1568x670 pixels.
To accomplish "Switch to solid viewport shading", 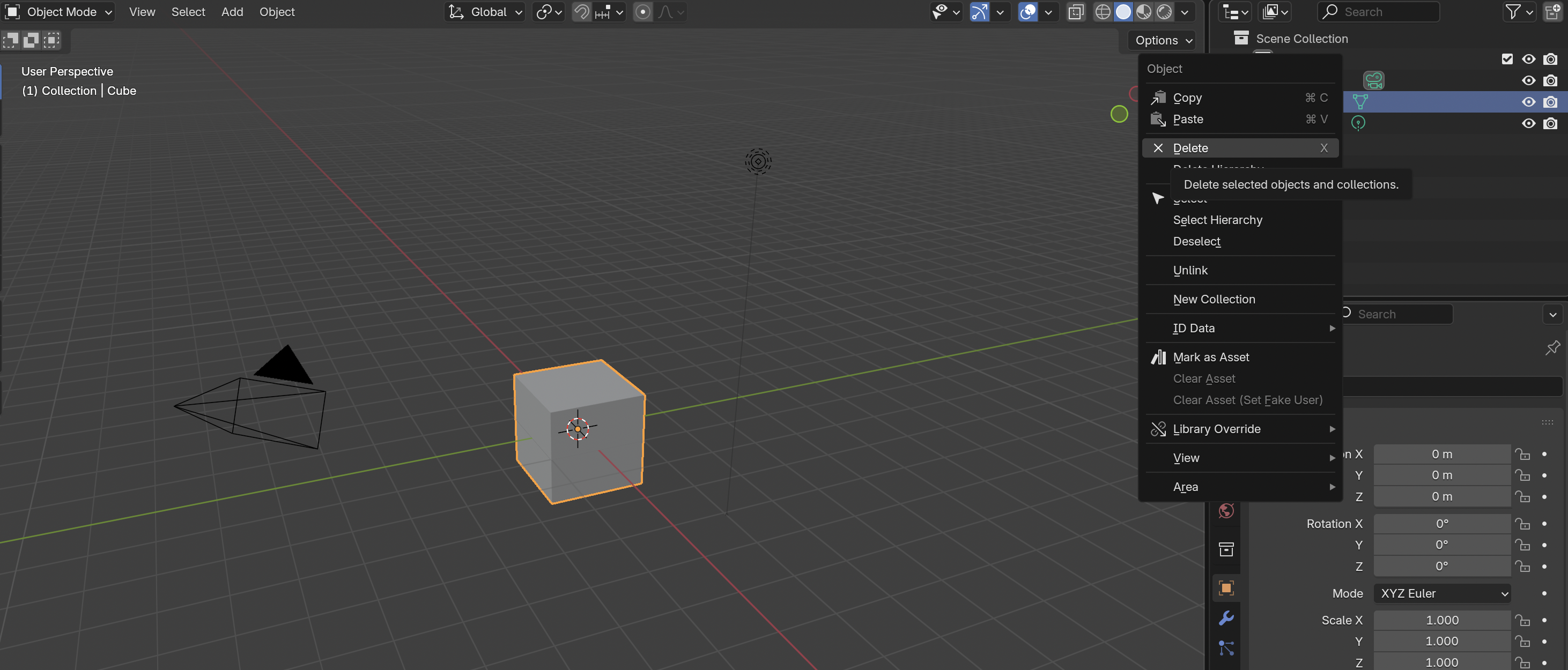I will tap(1123, 12).
